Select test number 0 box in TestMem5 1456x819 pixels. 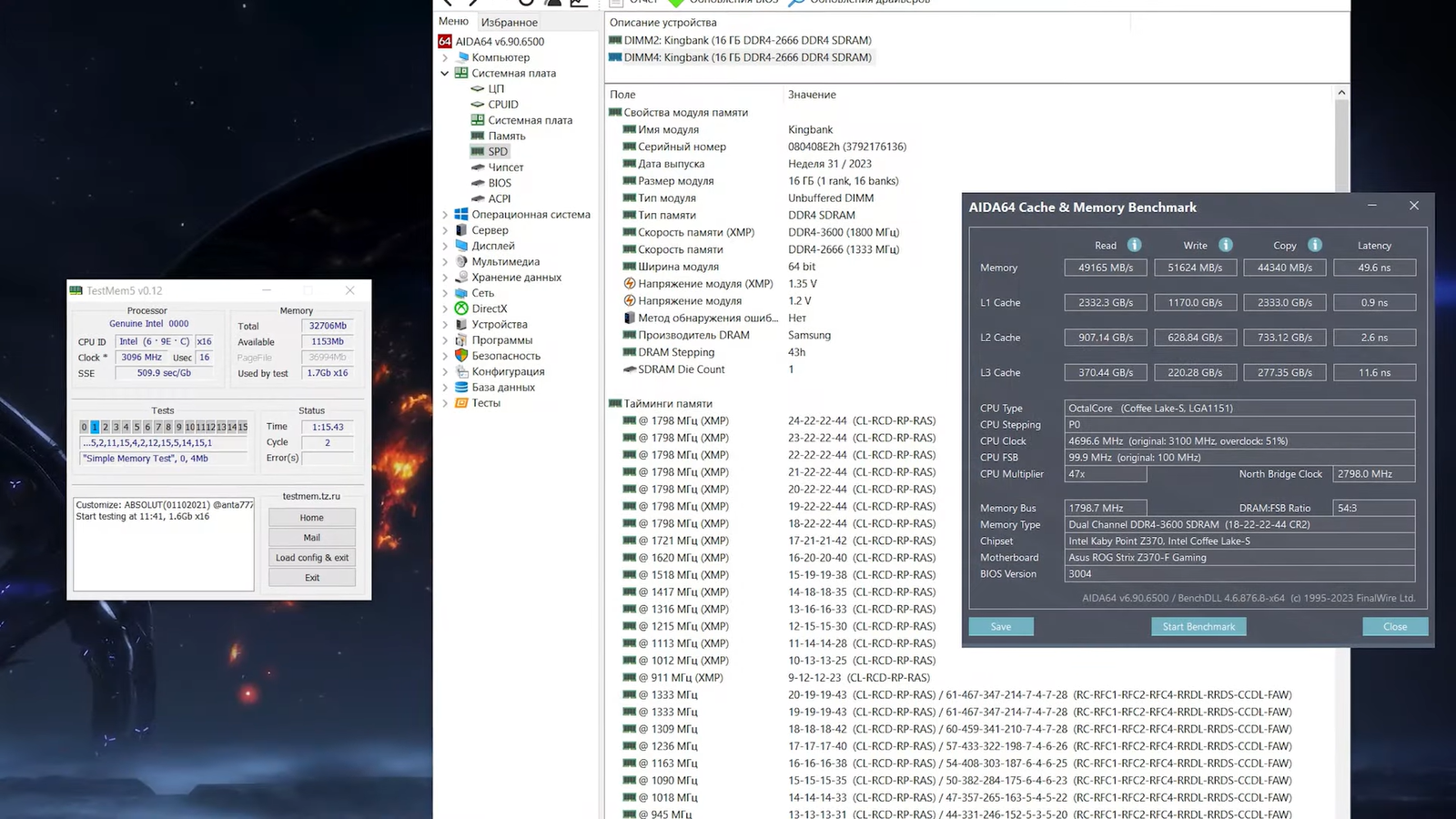84,427
